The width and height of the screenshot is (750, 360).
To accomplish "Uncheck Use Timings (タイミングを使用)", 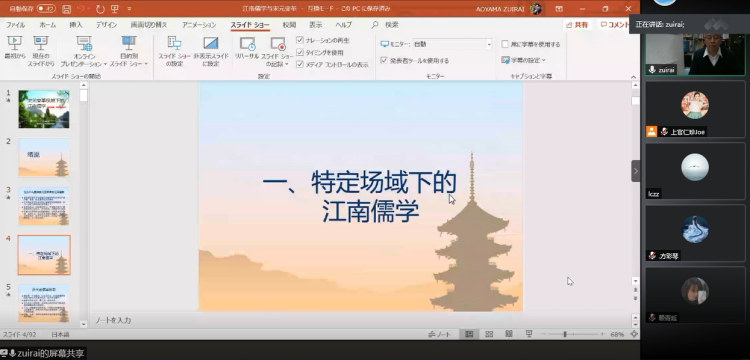I will [x=300, y=52].
